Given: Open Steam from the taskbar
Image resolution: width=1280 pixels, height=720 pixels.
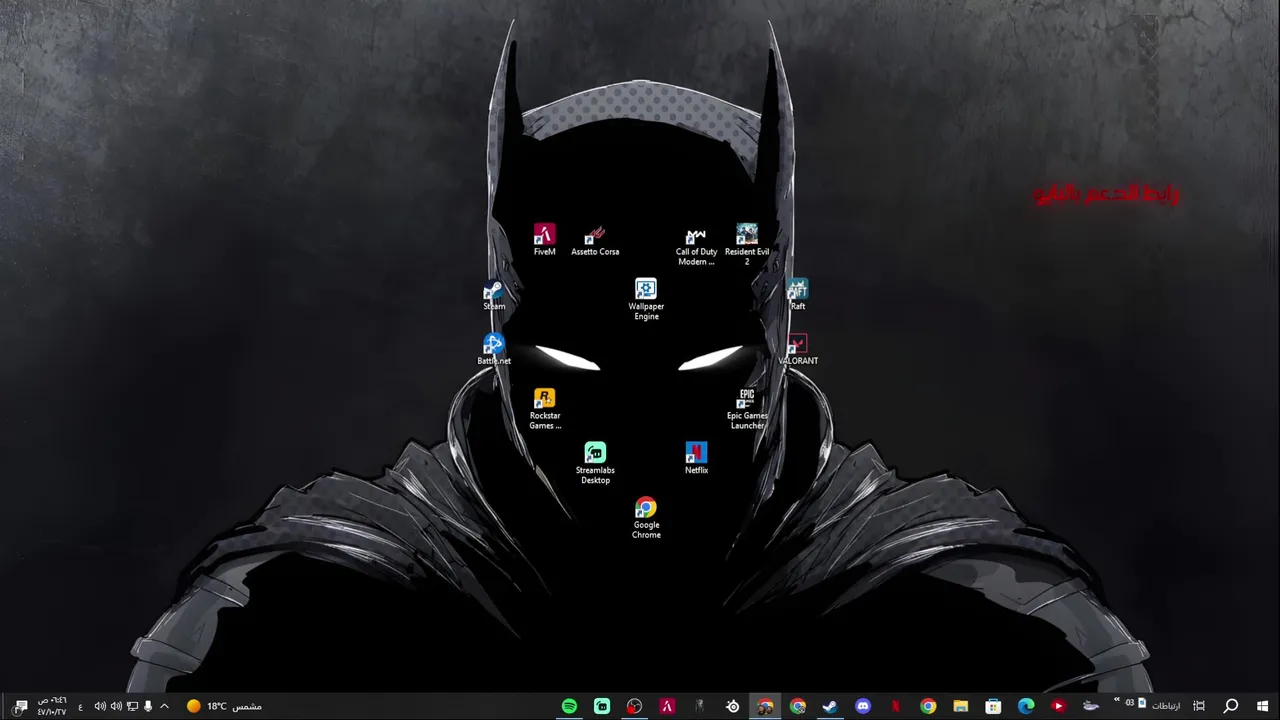Looking at the screenshot, I should pyautogui.click(x=830, y=706).
